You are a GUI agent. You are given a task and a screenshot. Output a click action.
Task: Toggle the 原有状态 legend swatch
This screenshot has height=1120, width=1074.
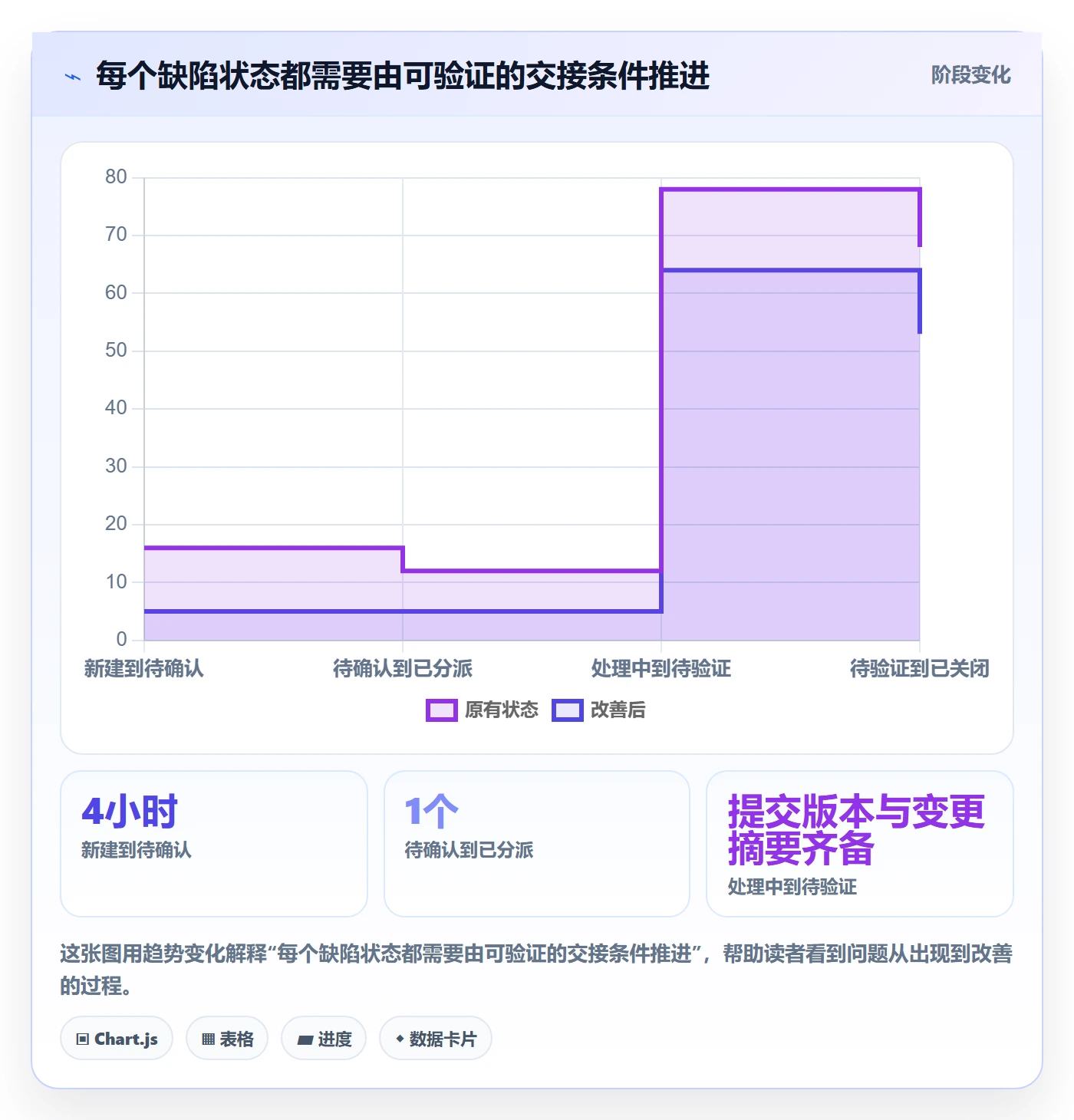click(441, 710)
